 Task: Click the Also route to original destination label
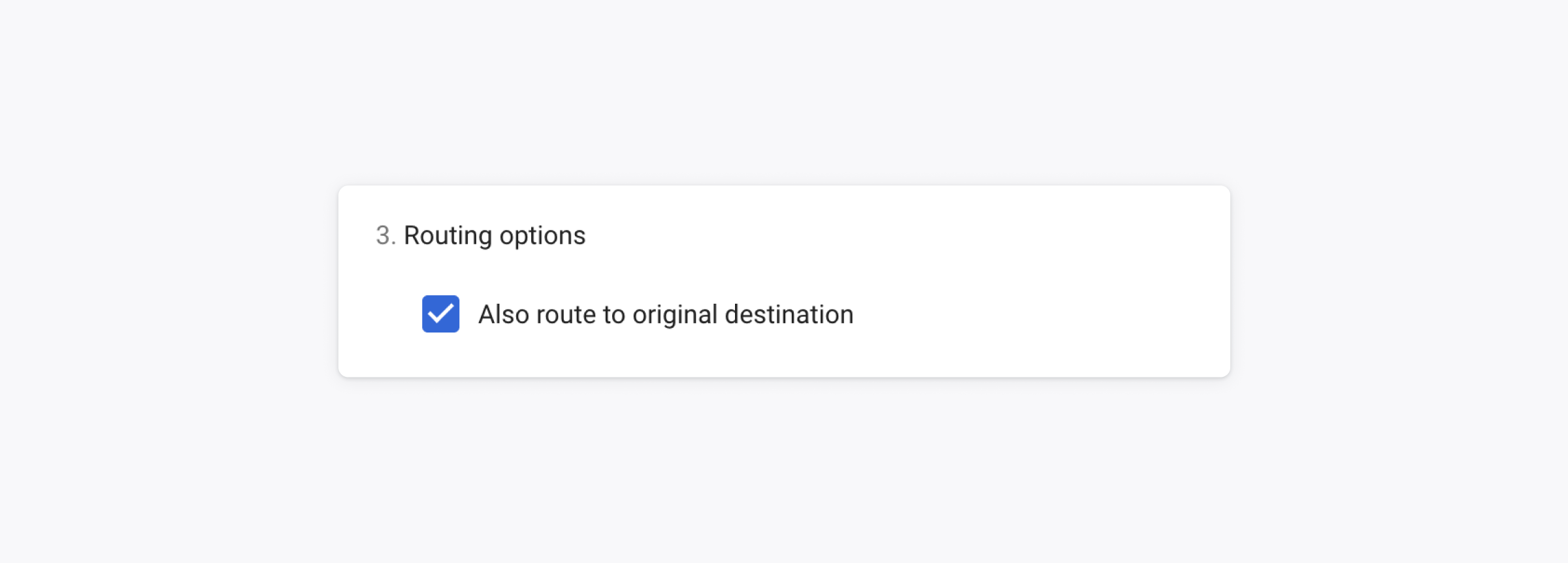666,315
